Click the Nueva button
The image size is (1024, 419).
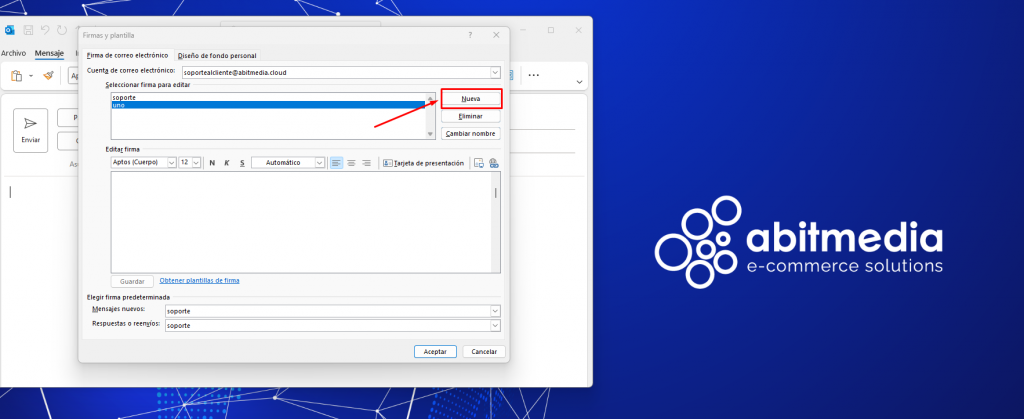[x=470, y=100]
